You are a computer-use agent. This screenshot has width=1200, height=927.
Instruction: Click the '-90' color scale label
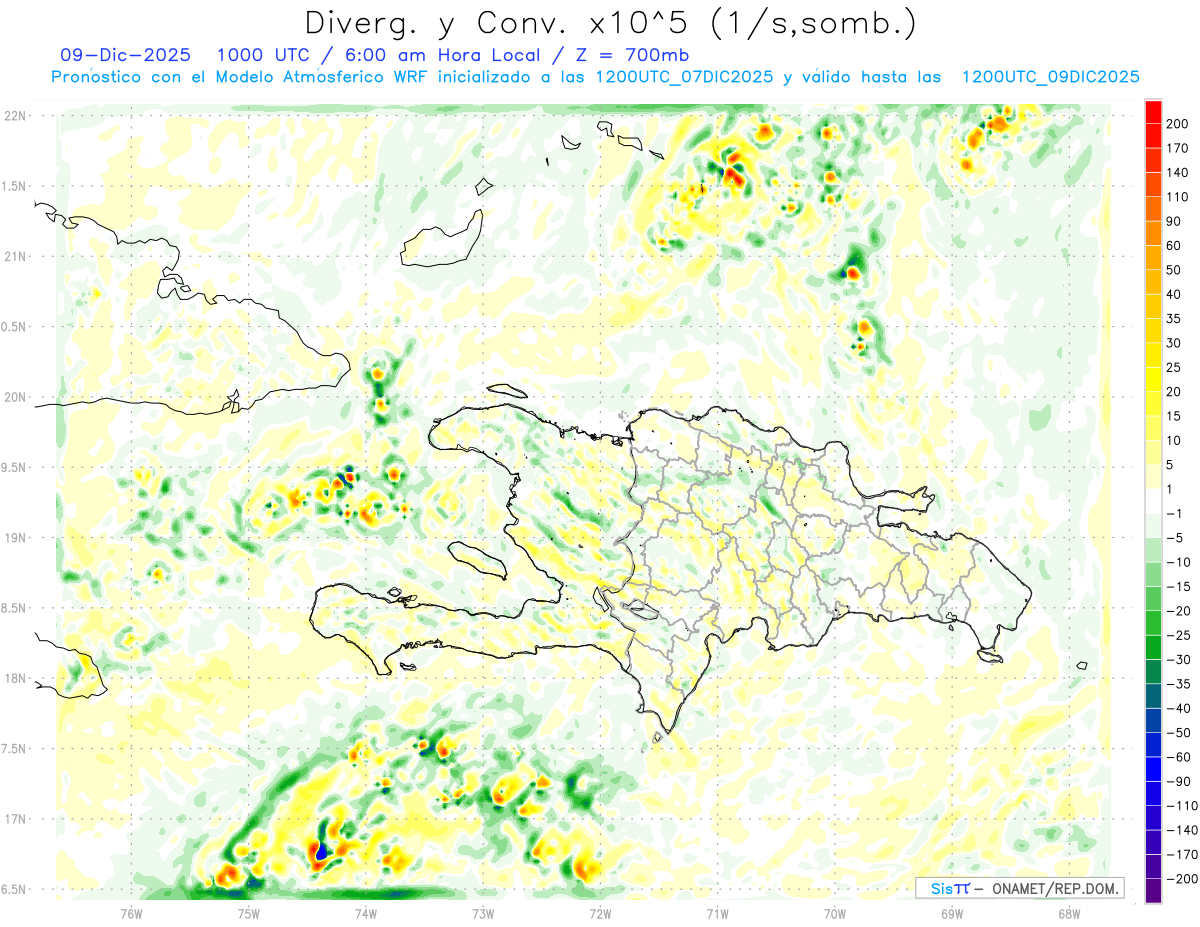[x=1180, y=781]
